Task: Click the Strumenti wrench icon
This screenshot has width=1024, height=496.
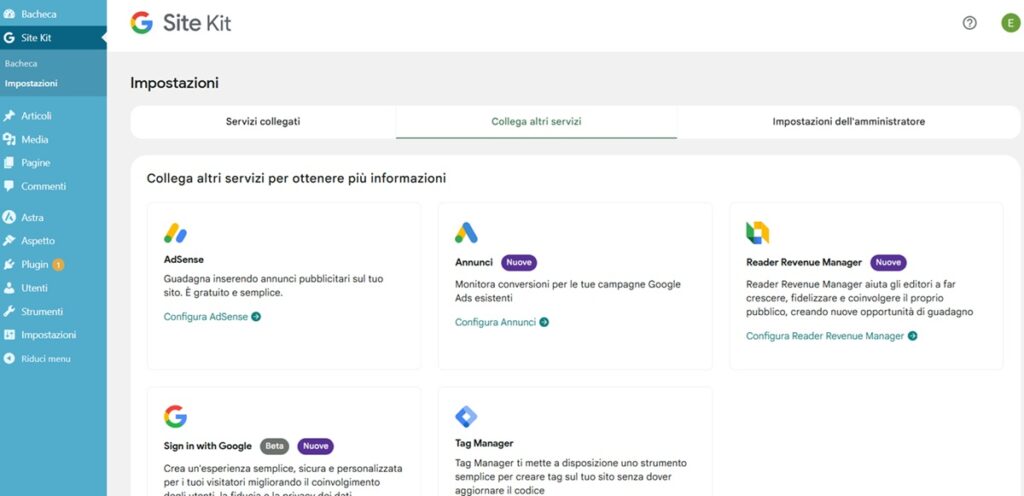Action: [9, 311]
